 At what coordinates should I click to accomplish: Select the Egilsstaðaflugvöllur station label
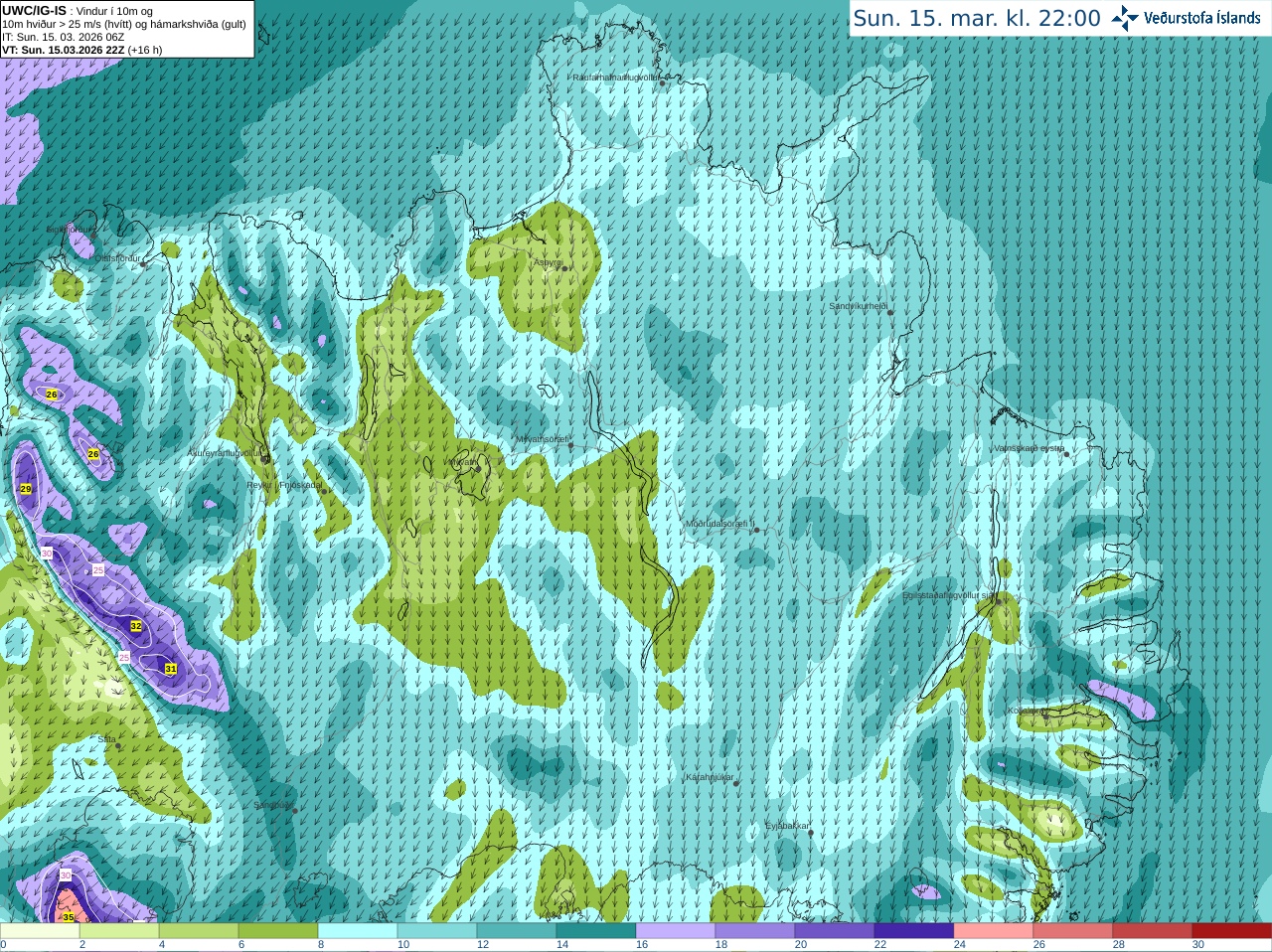click(x=948, y=595)
